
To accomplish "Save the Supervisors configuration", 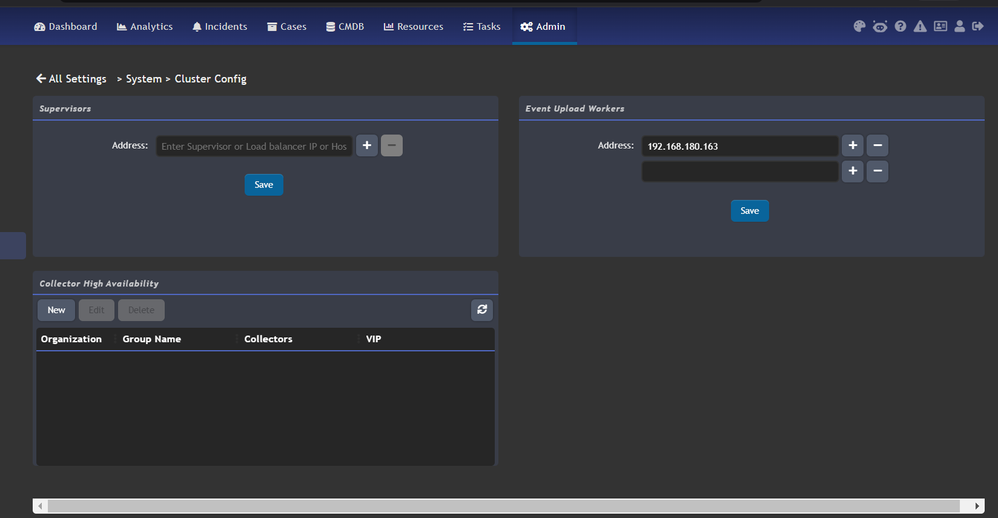I will [264, 185].
